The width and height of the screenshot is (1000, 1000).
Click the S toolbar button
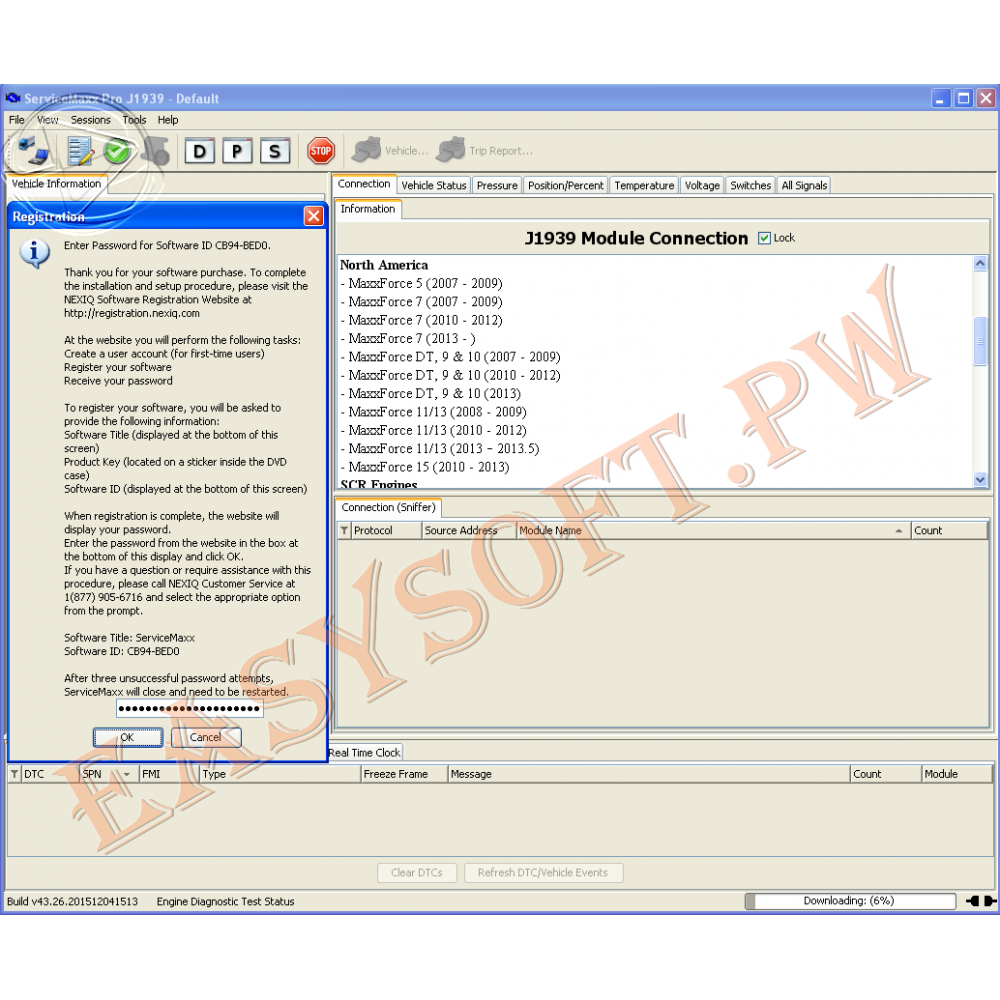pyautogui.click(x=275, y=151)
